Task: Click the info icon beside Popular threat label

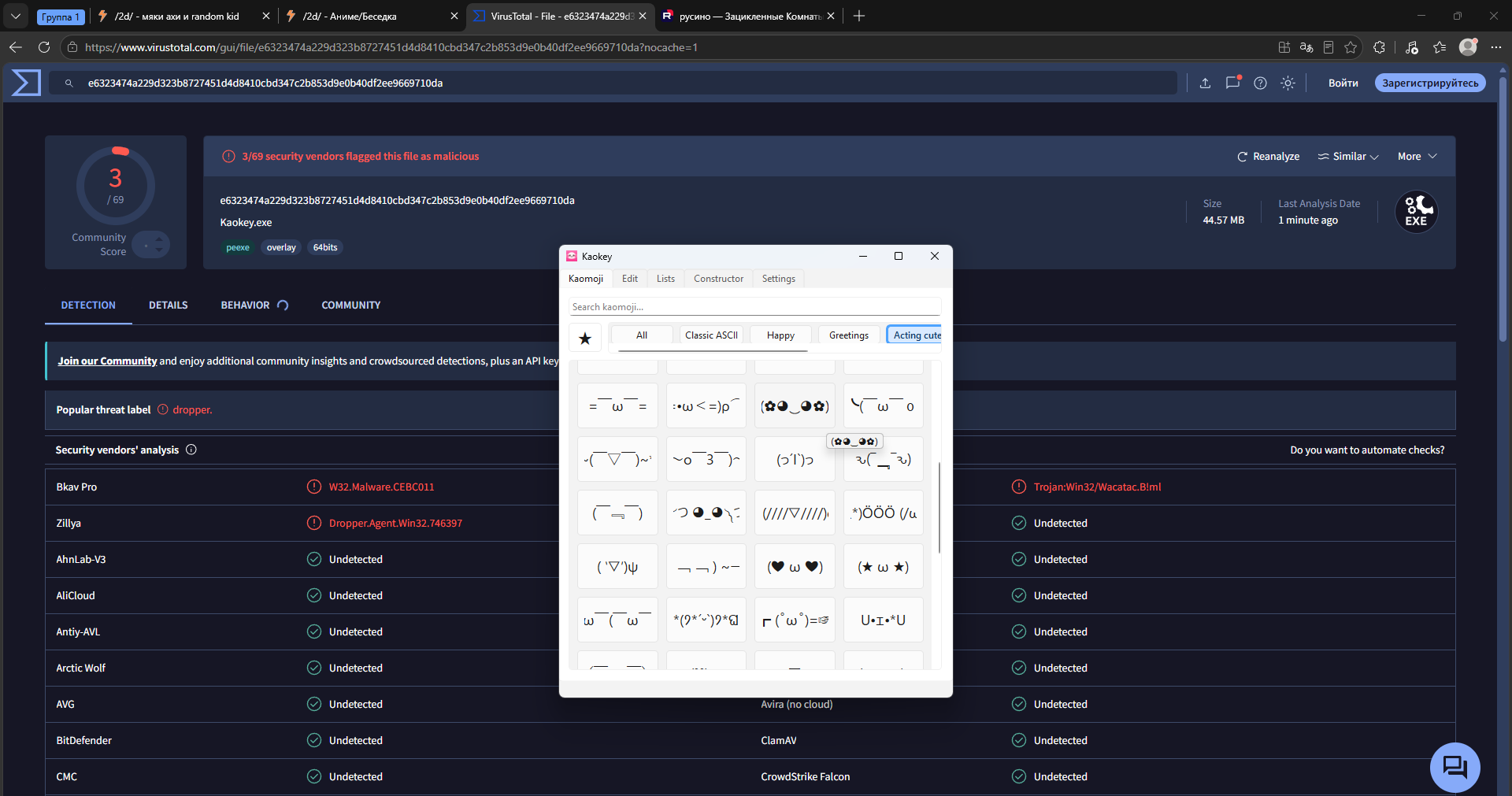Action: (x=163, y=409)
